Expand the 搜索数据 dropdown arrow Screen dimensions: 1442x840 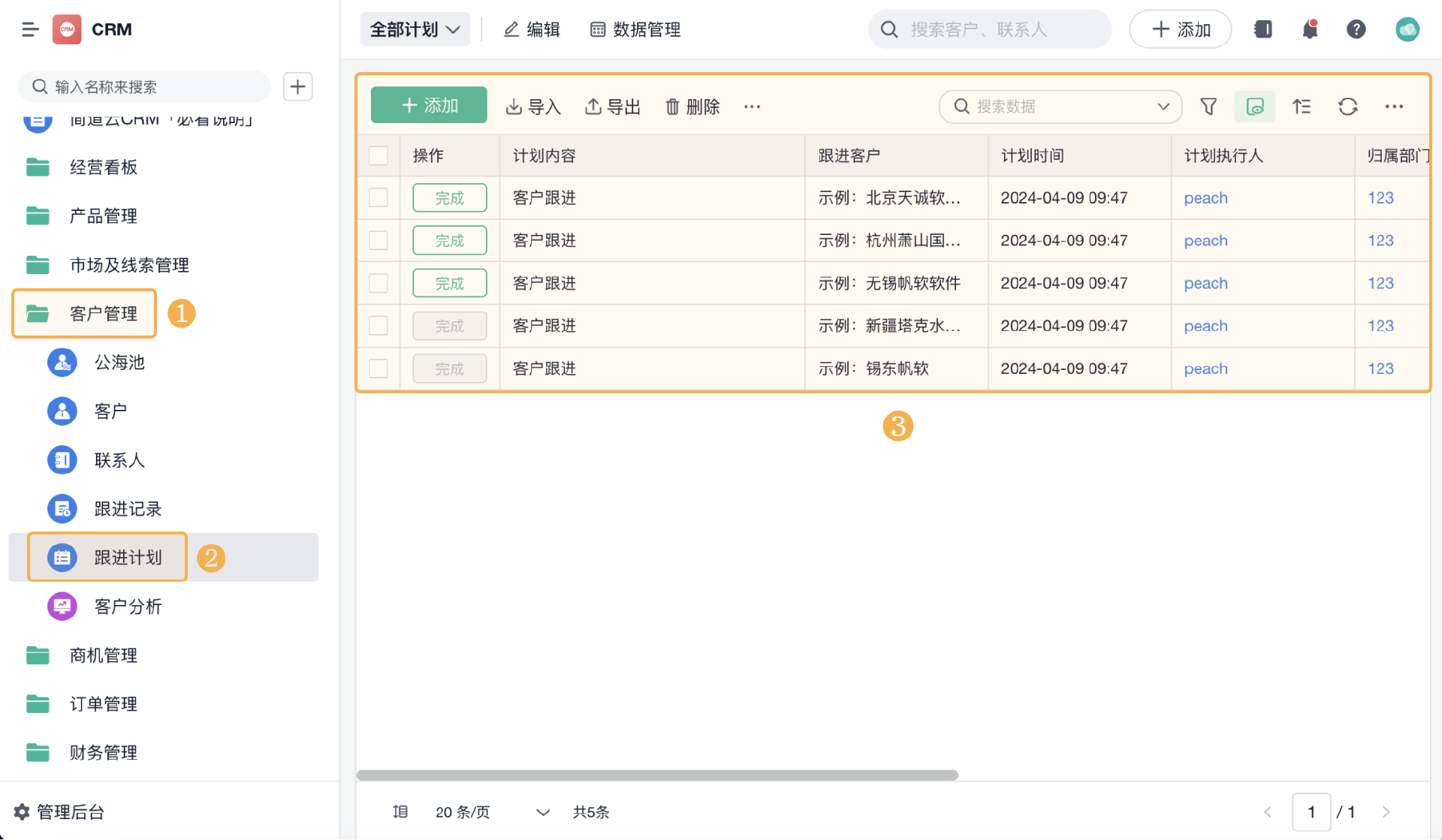(1163, 107)
